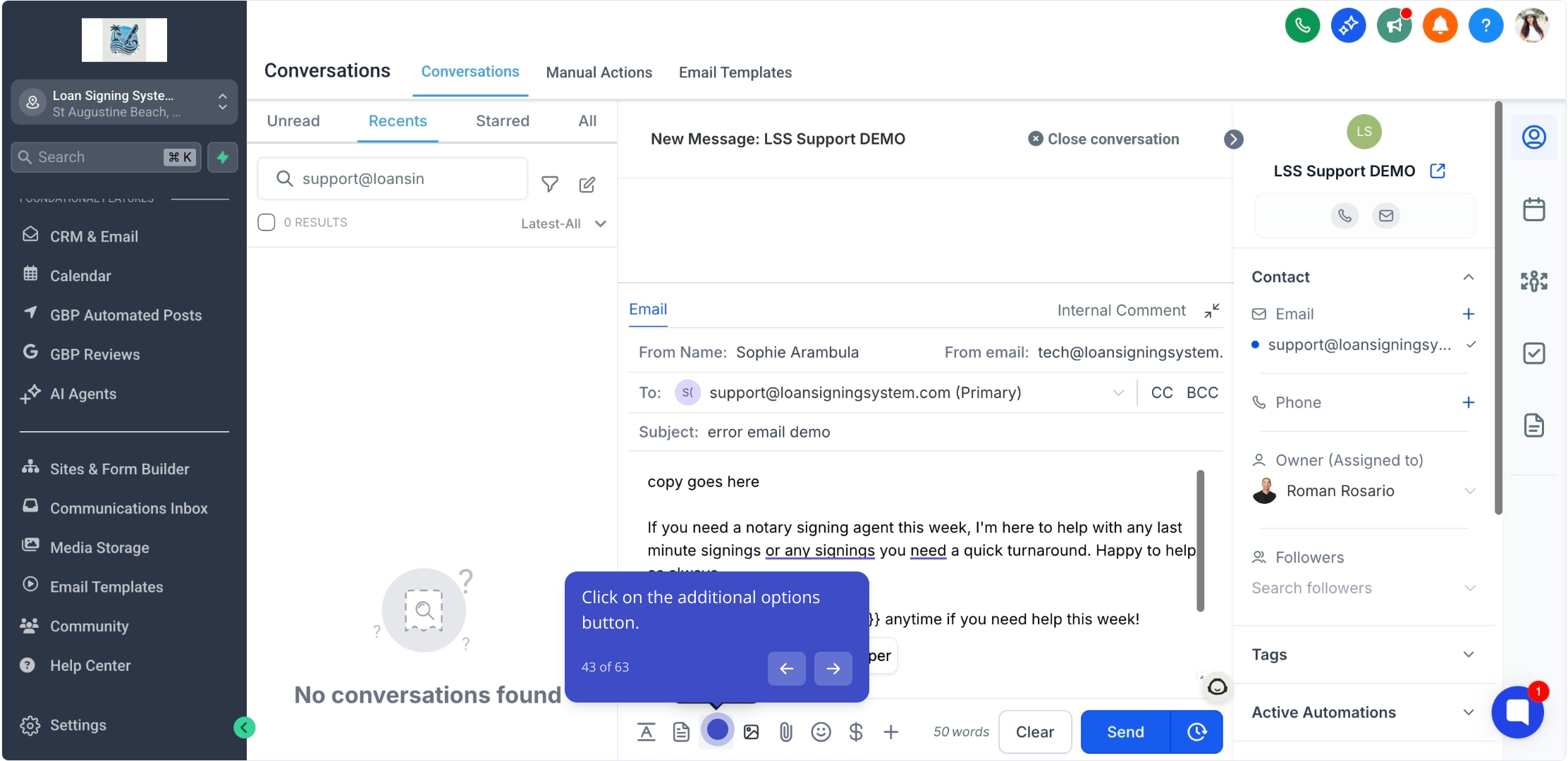Open the Latest-All sort dropdown
Viewport: 1568px width, 761px height.
point(563,224)
